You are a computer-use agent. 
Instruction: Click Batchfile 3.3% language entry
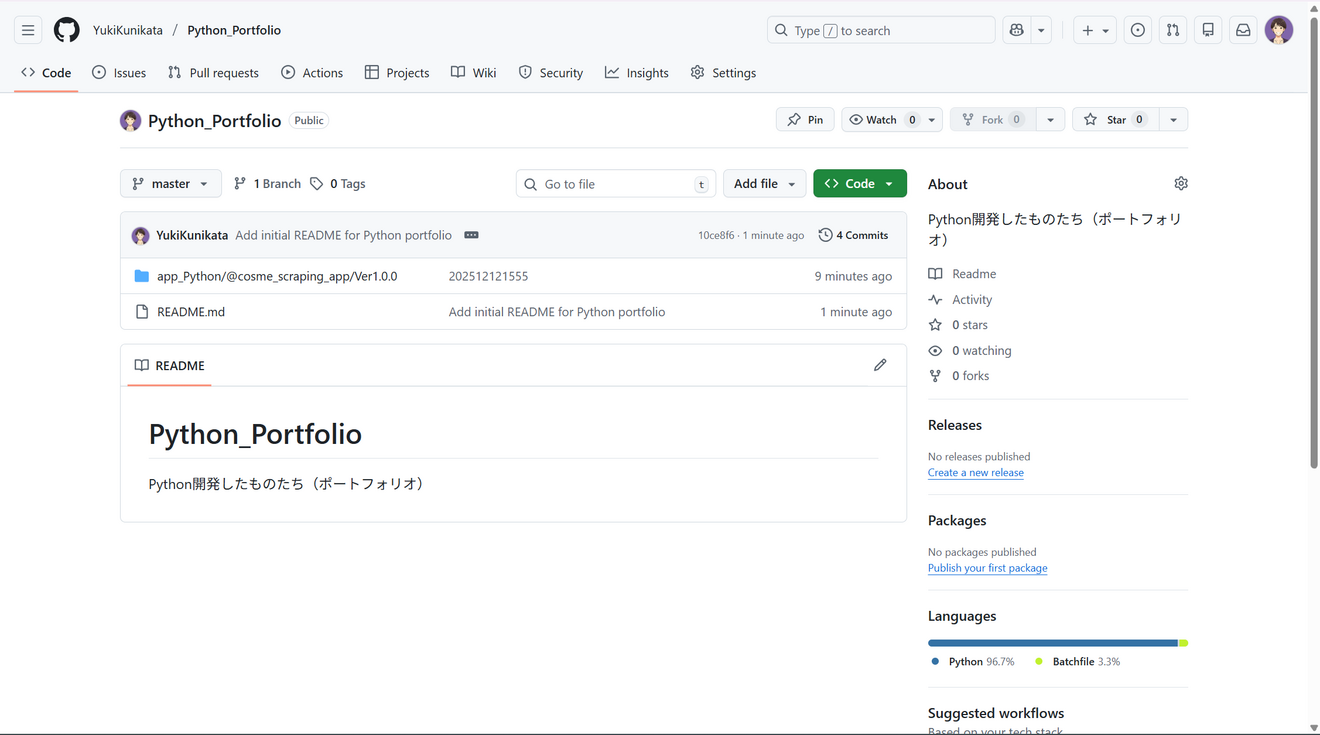(1077, 662)
